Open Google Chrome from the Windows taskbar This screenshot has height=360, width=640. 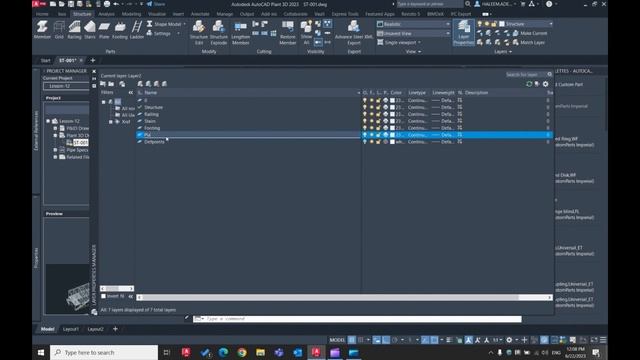pos(242,352)
